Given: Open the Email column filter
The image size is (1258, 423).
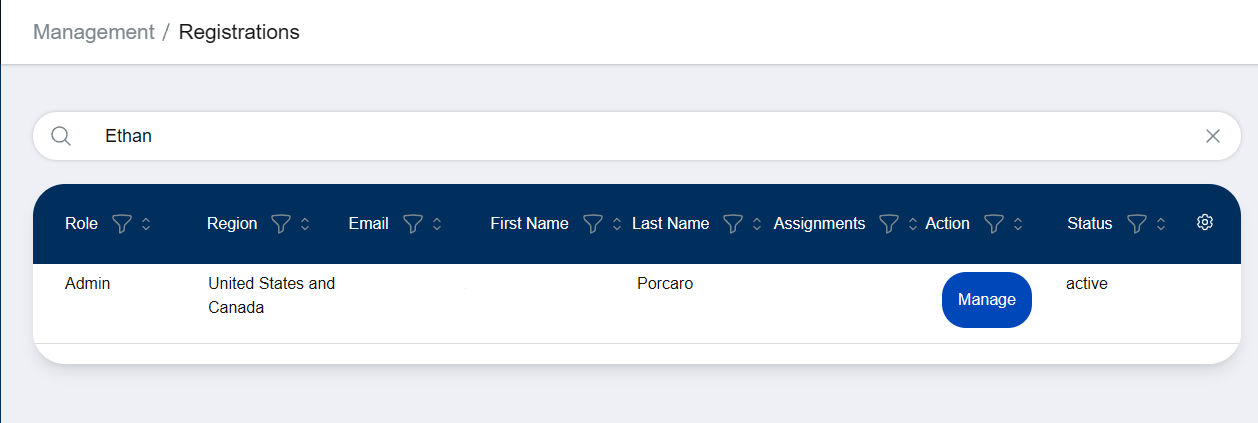Looking at the screenshot, I should click(412, 224).
